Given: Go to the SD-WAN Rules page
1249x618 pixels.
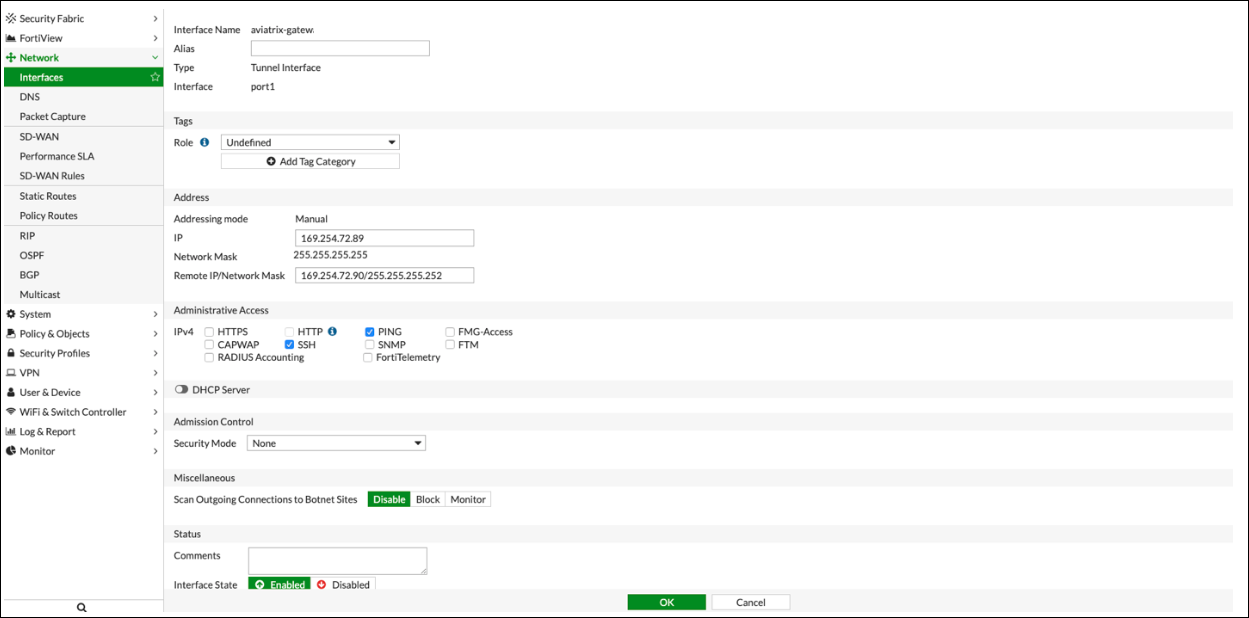Looking at the screenshot, I should (52, 176).
